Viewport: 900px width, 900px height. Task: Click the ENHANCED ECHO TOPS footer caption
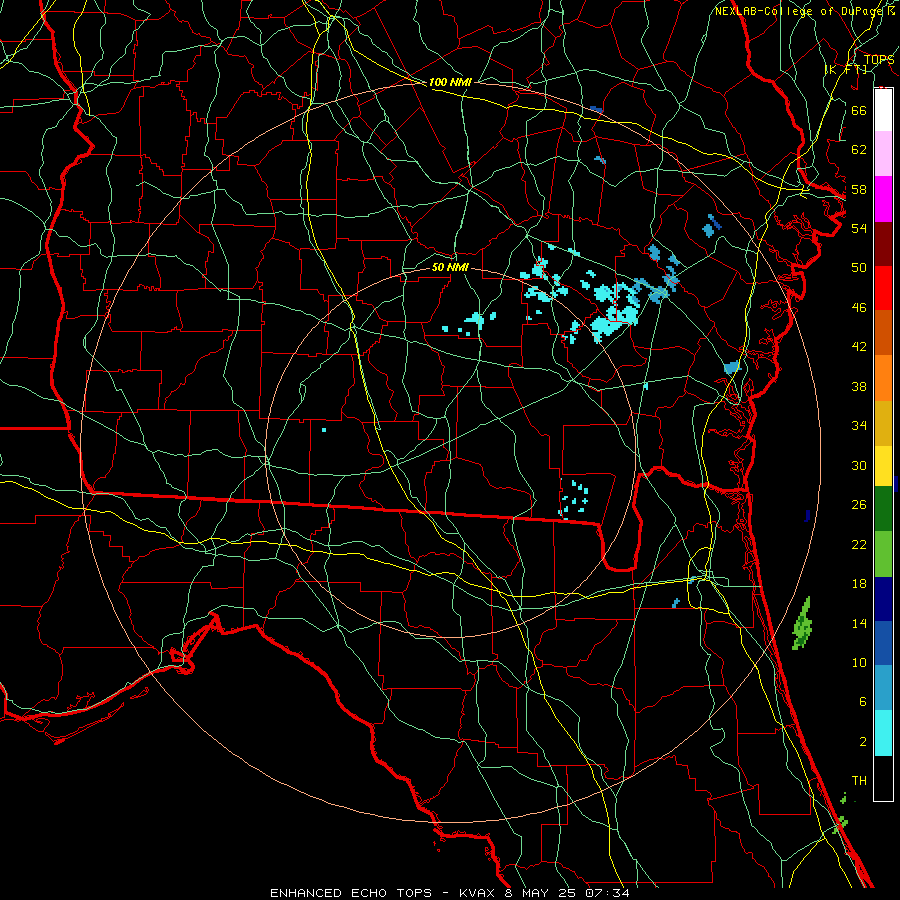point(450,893)
